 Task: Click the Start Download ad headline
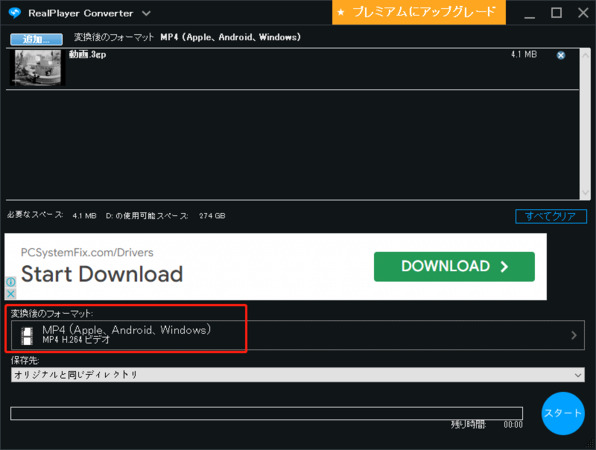(x=102, y=274)
